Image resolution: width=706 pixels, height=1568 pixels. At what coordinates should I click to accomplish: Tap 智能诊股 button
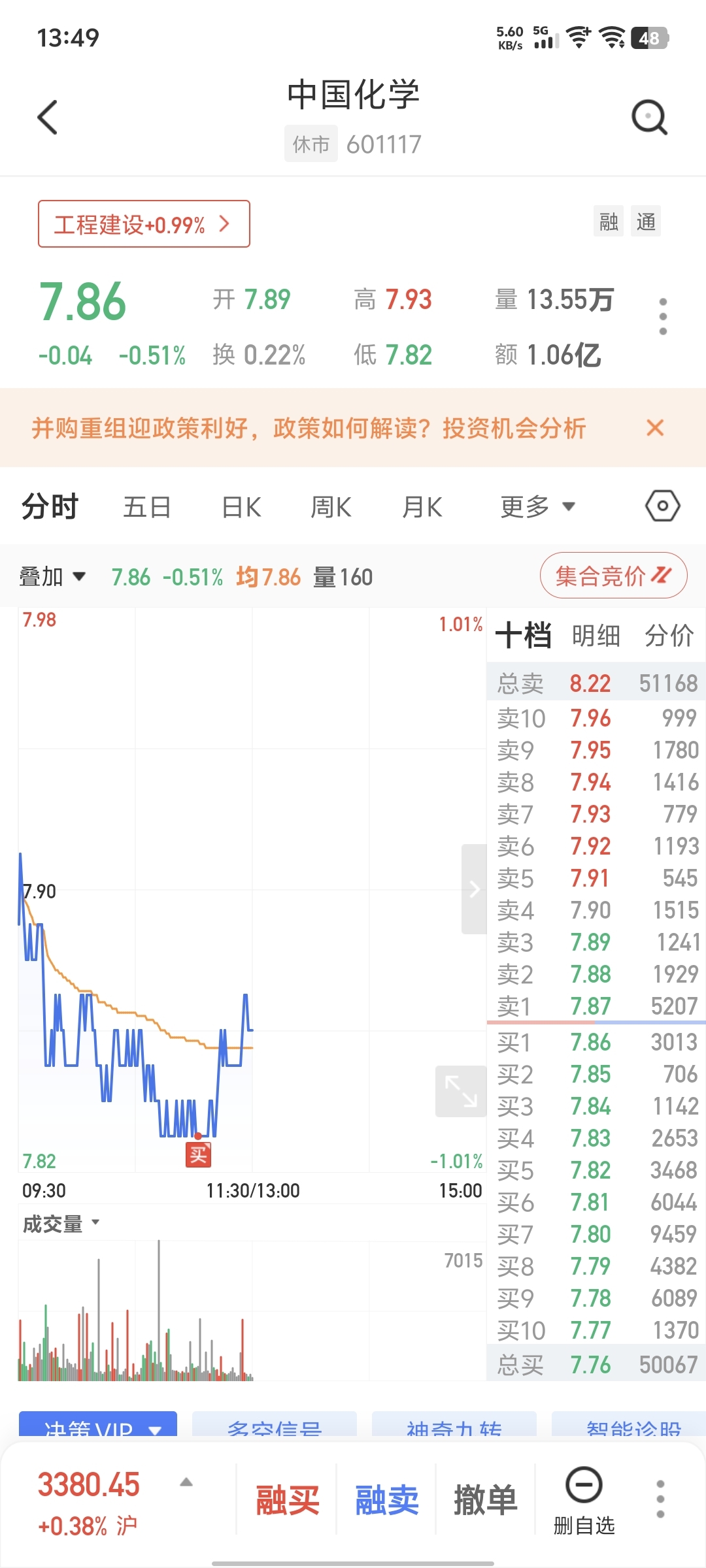pyautogui.click(x=629, y=1424)
